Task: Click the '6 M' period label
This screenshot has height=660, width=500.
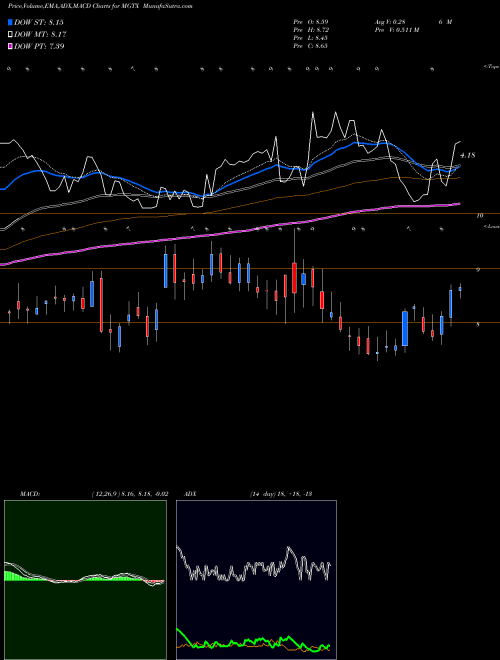Action: [x=445, y=22]
